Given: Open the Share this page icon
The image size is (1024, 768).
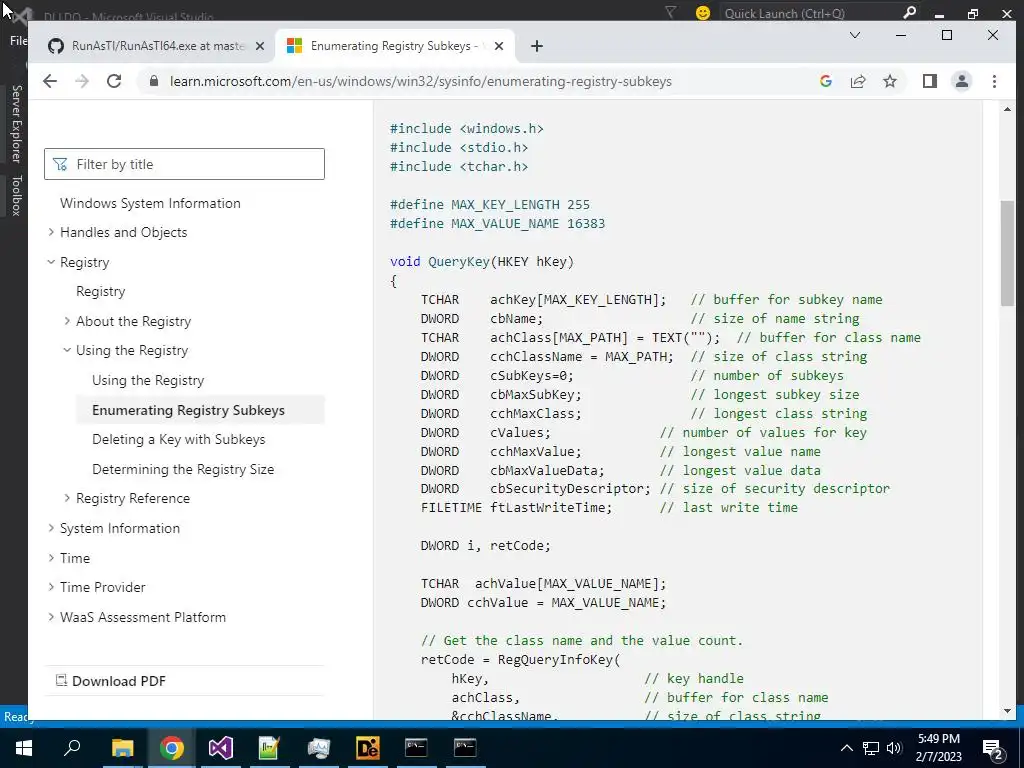Looking at the screenshot, I should pyautogui.click(x=857, y=81).
